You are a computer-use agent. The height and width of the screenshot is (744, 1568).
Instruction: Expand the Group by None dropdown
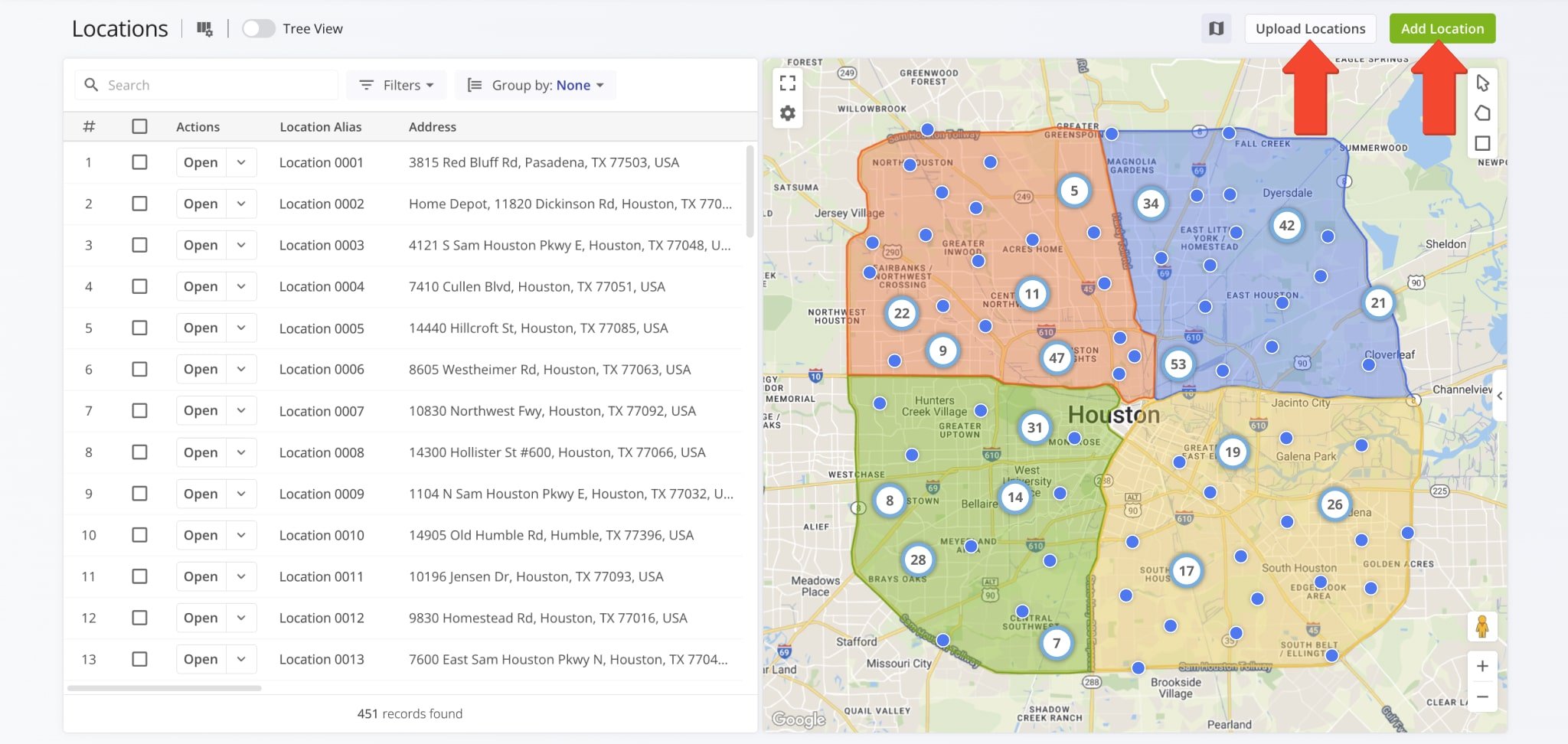click(535, 85)
